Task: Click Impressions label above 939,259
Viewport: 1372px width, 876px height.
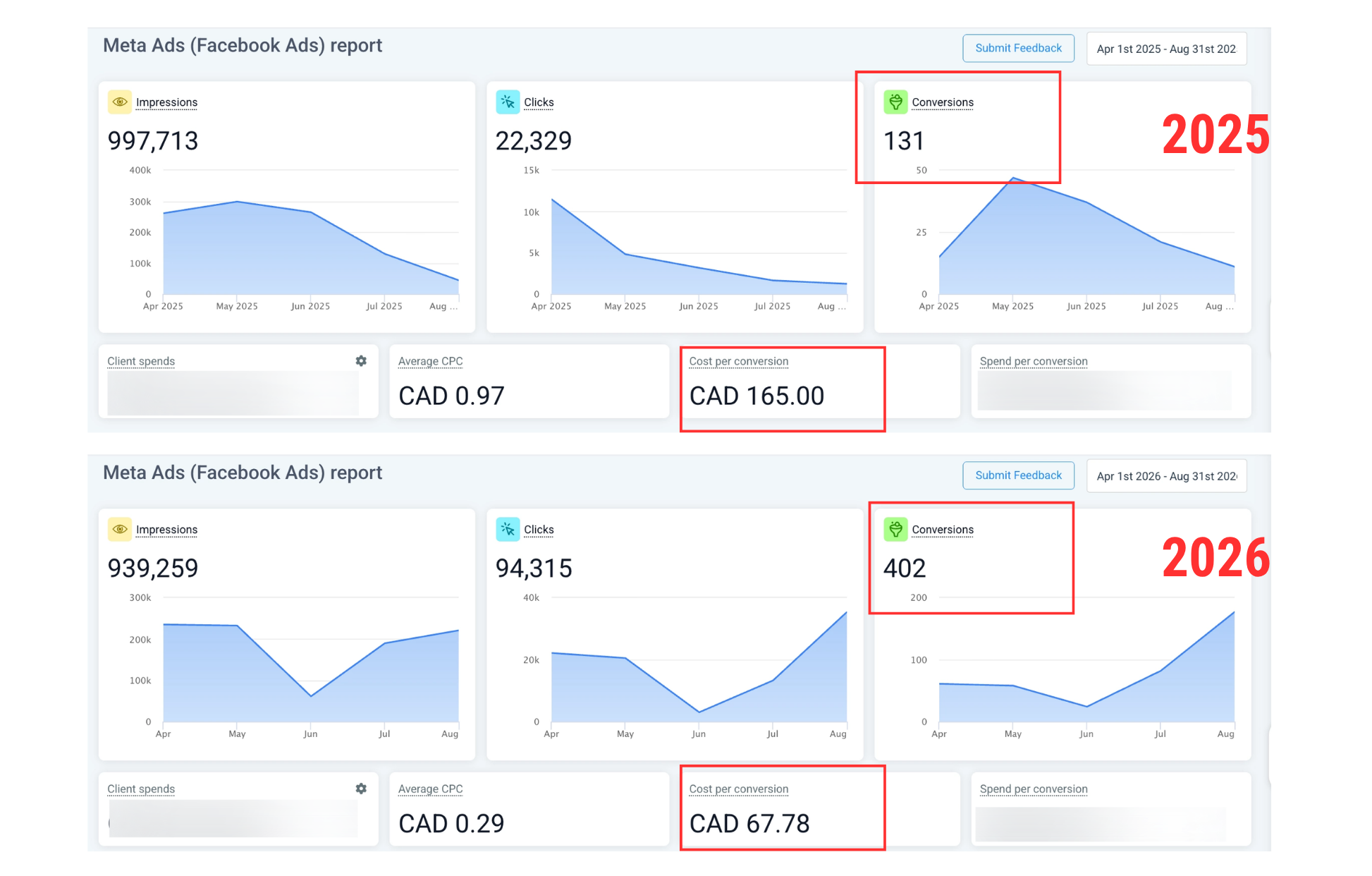Action: [166, 530]
